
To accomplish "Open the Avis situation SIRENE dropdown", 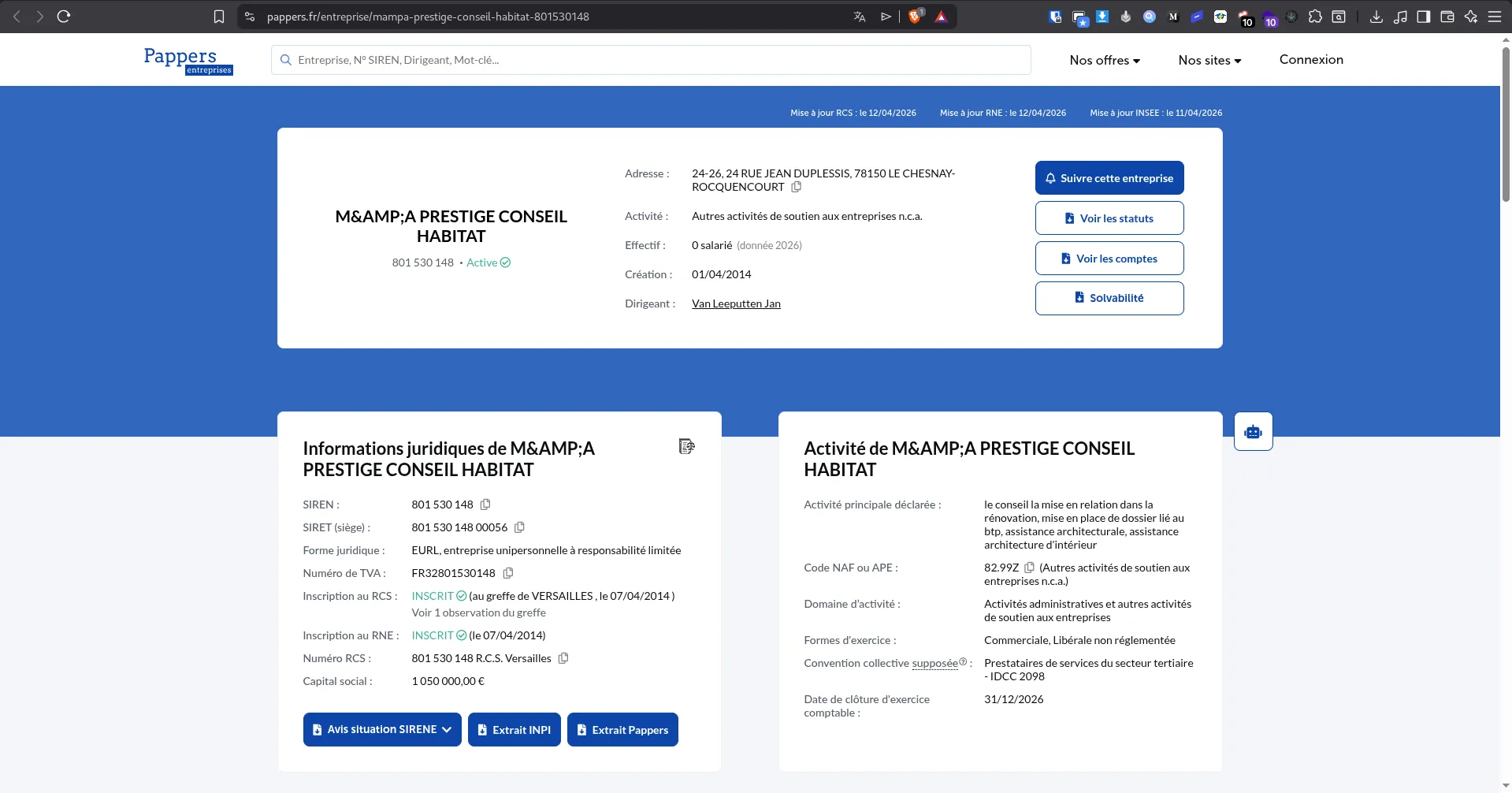I will [381, 729].
